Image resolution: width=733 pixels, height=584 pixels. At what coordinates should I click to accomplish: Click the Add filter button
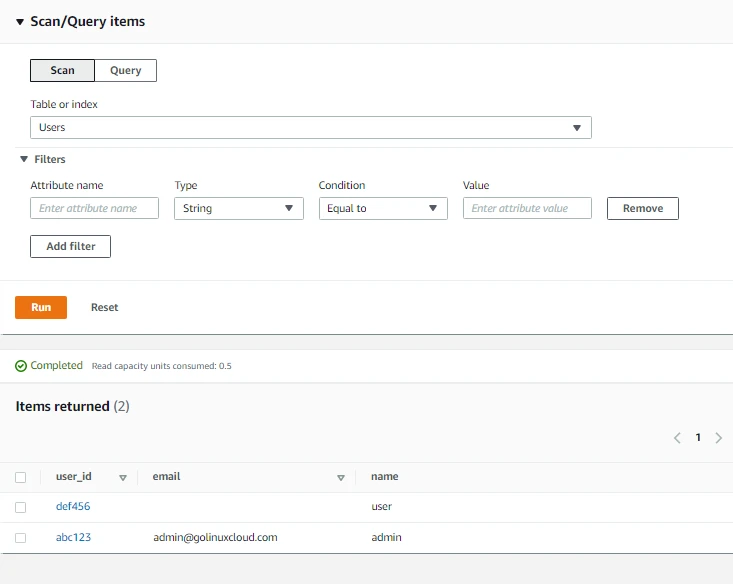[x=70, y=246]
